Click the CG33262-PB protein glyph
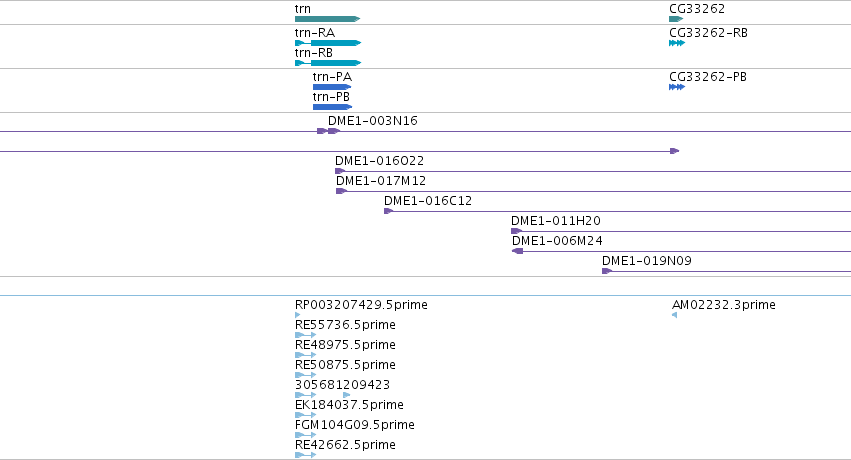This screenshot has width=851, height=460. tap(677, 87)
